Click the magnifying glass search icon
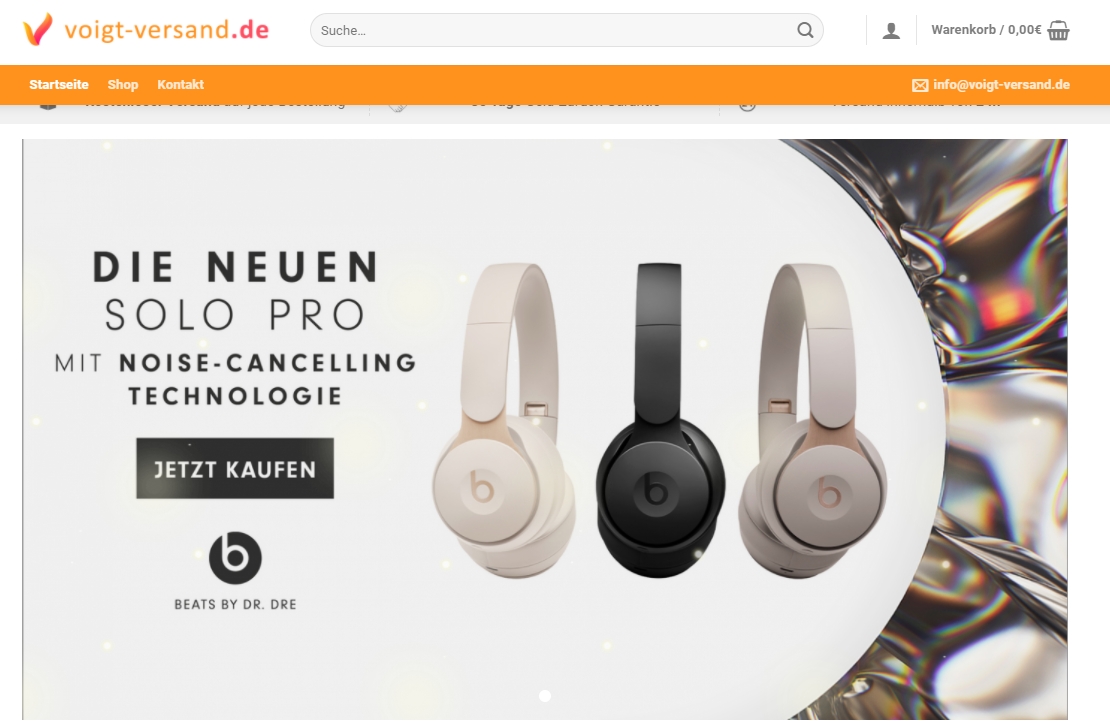Screen dimensions: 1110x721 coord(805,30)
